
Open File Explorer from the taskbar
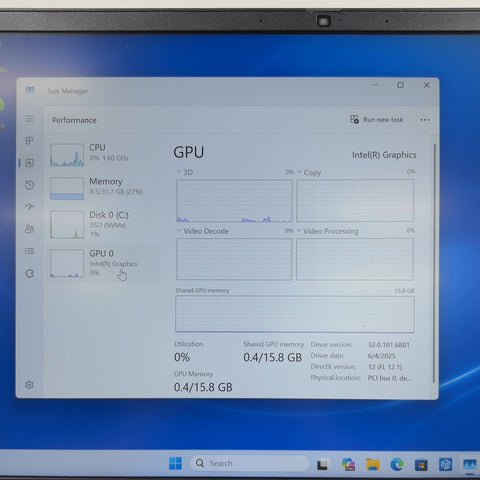click(373, 464)
